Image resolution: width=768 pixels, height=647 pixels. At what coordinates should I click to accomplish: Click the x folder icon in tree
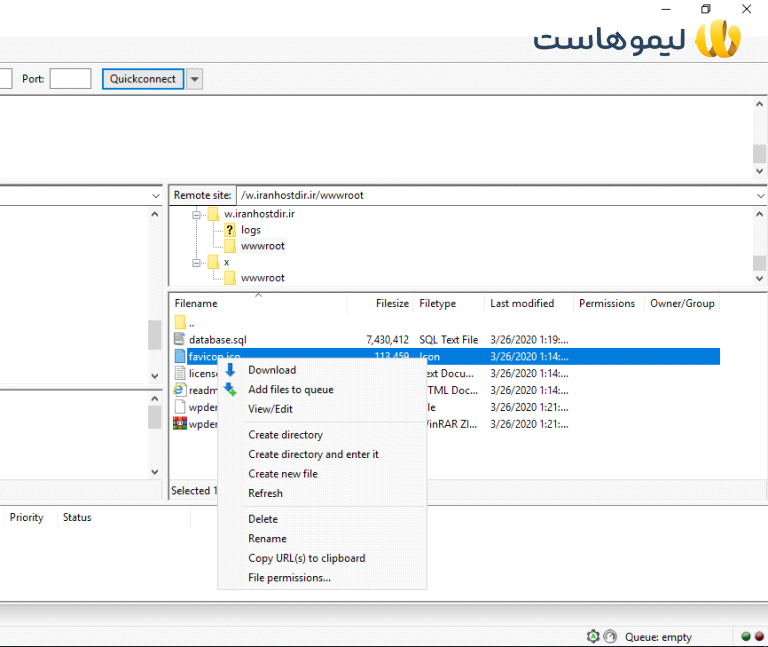[213, 262]
